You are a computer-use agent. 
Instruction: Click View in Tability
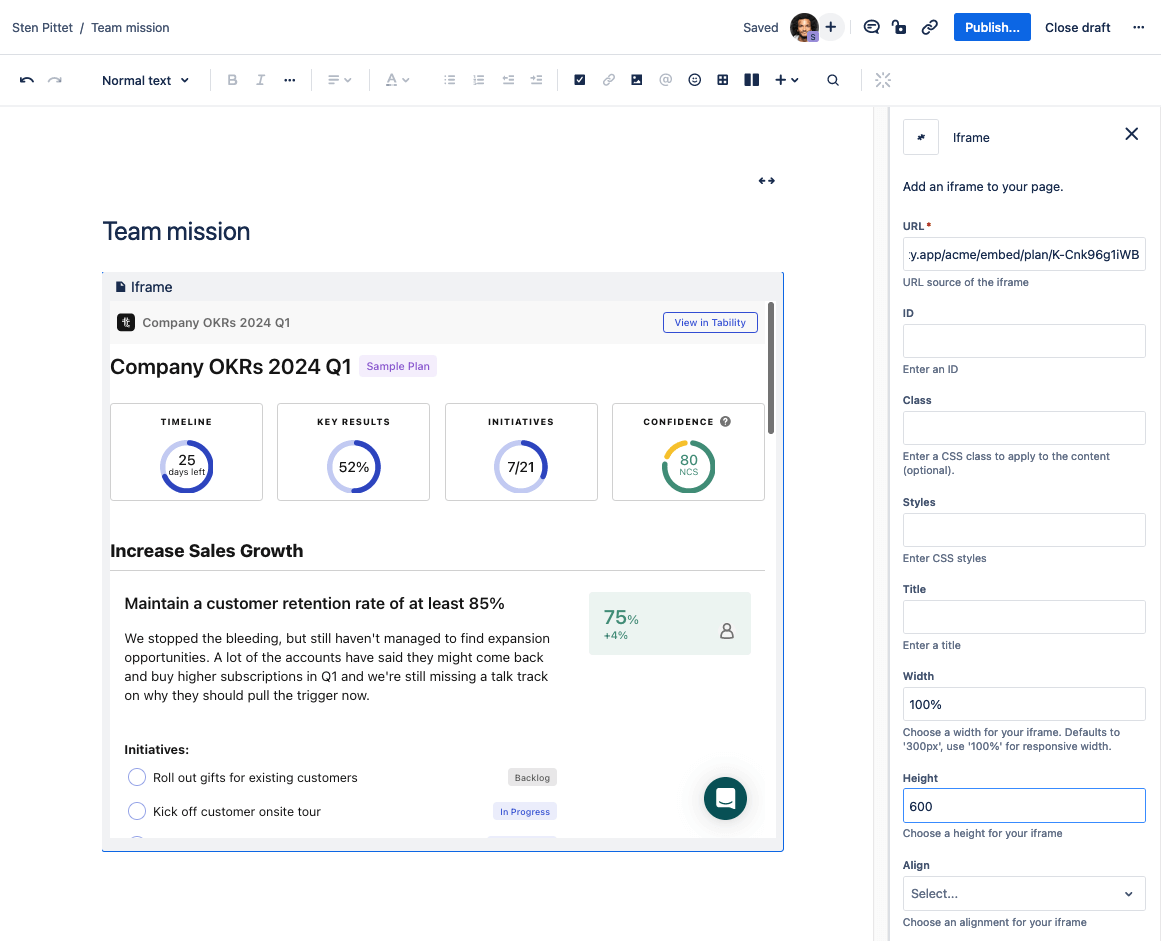pos(710,322)
